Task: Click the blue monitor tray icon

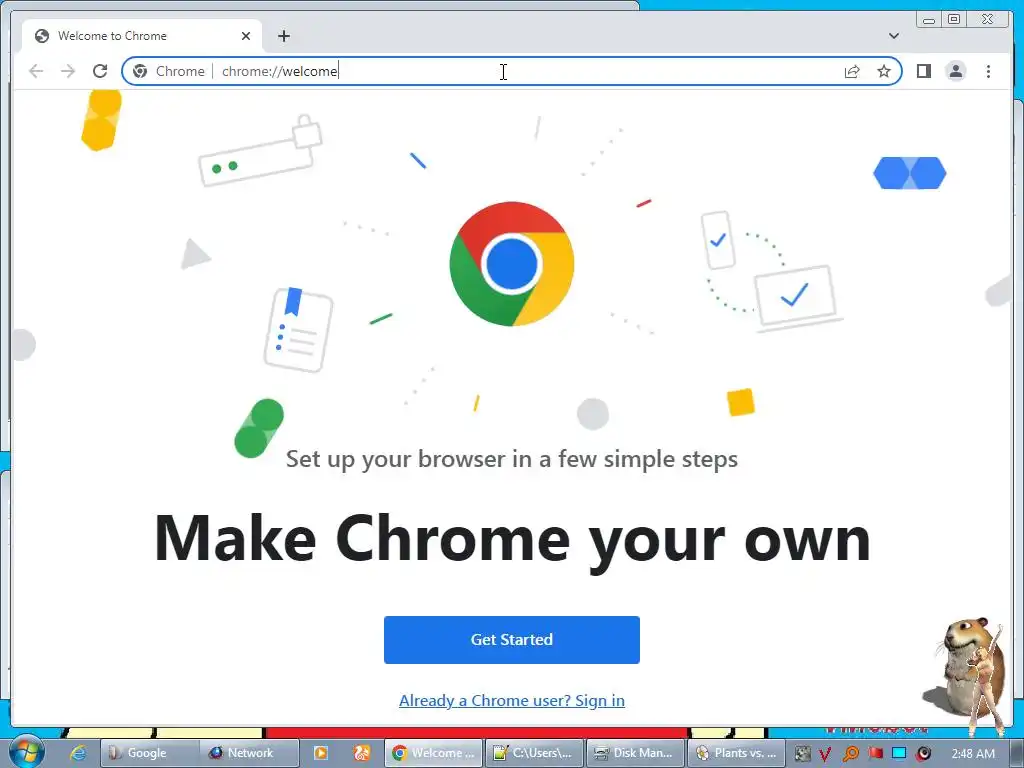Action: (x=899, y=753)
